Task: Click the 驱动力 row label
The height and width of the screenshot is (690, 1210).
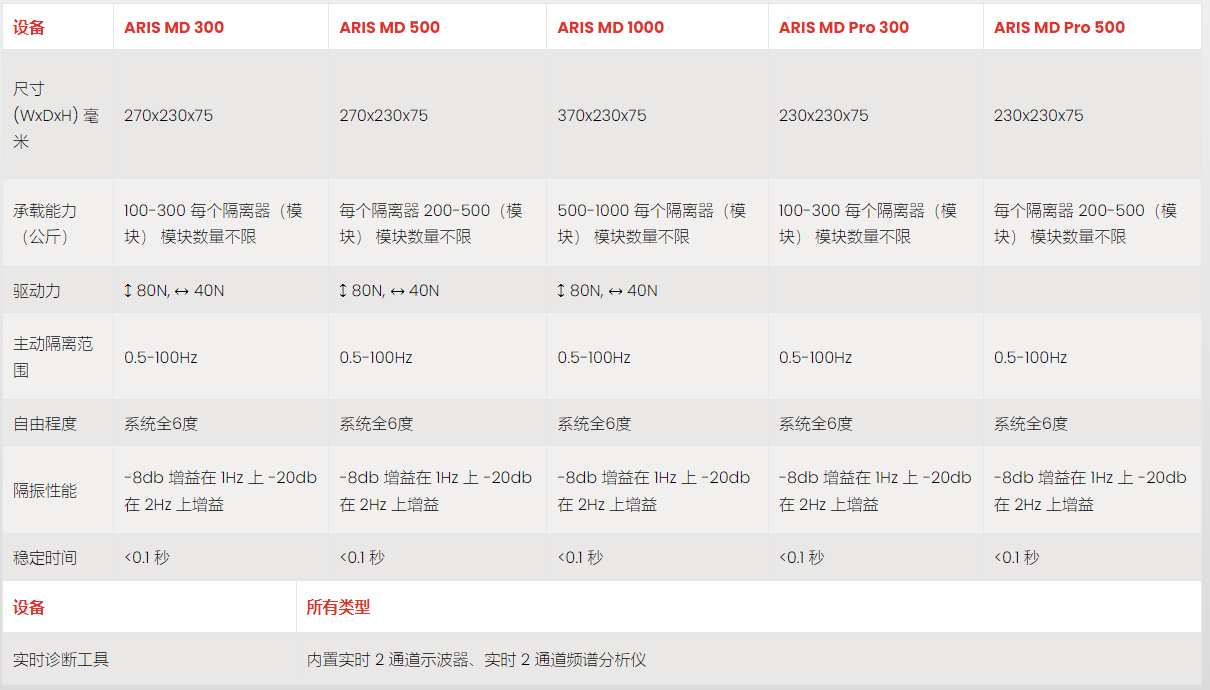Action: [37, 290]
